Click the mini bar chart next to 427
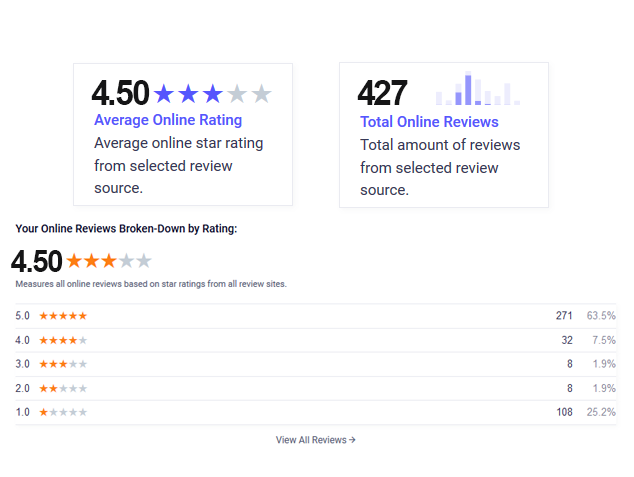The image size is (634, 477). tap(478, 88)
